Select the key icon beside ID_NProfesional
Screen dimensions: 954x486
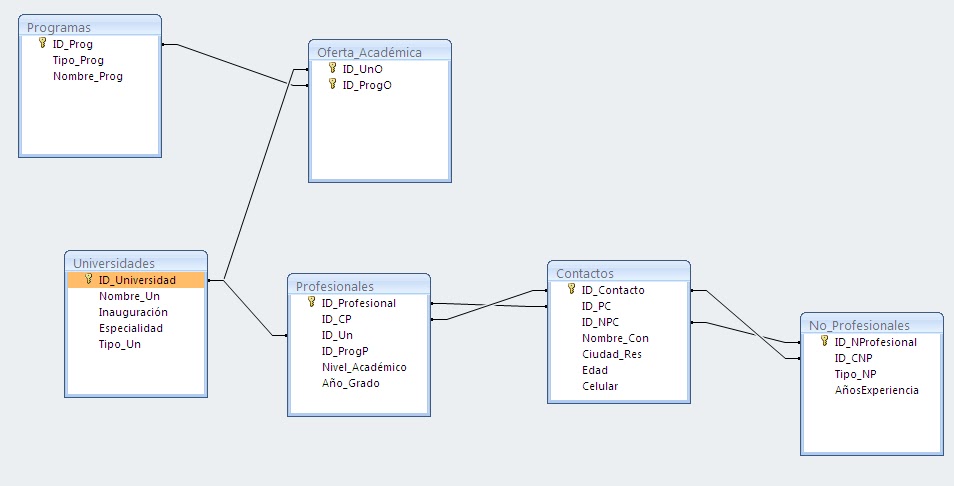[x=824, y=341]
